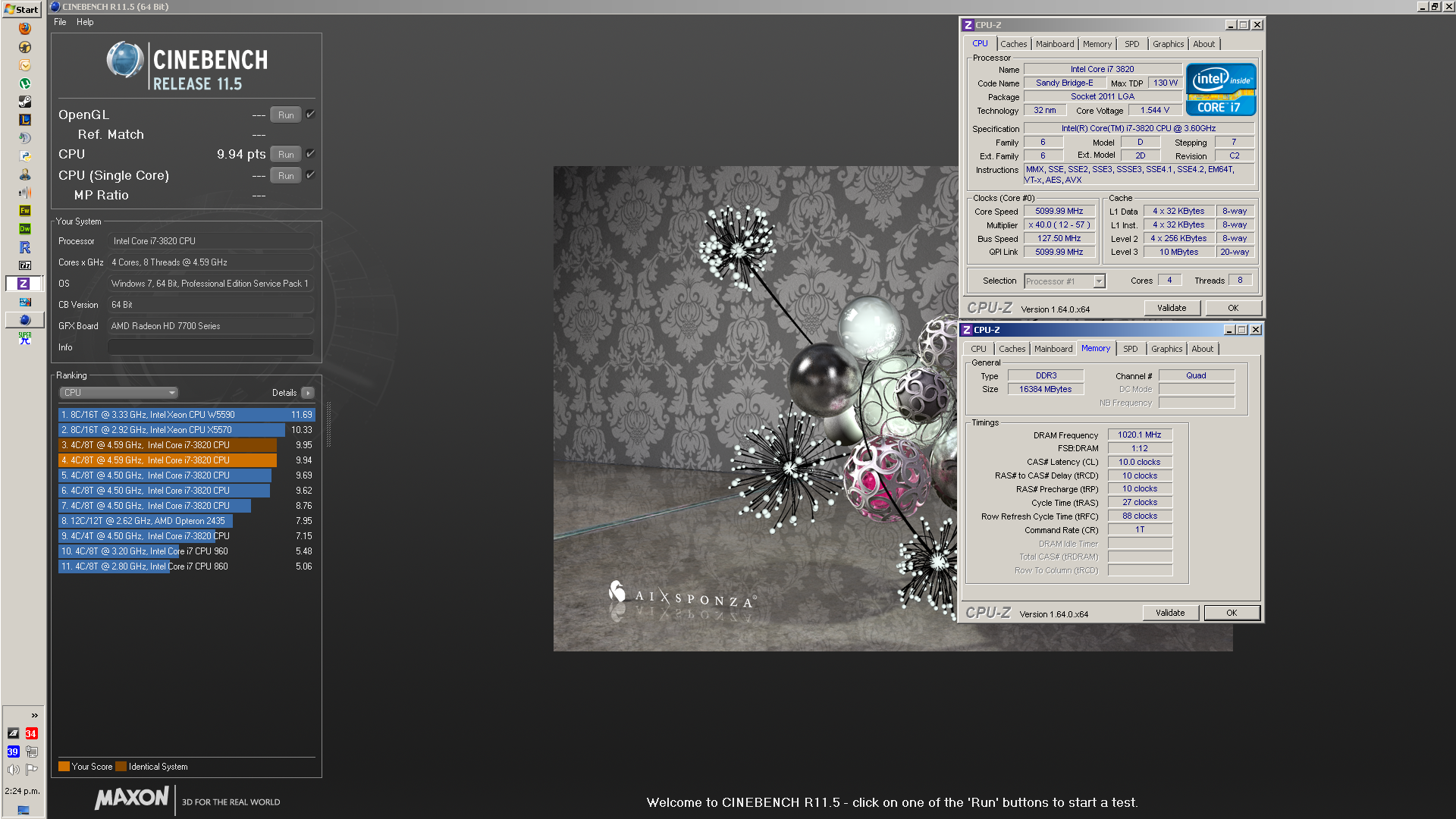The image size is (1456, 819).
Task: Open the Ranking CPU dropdown
Action: (118, 393)
